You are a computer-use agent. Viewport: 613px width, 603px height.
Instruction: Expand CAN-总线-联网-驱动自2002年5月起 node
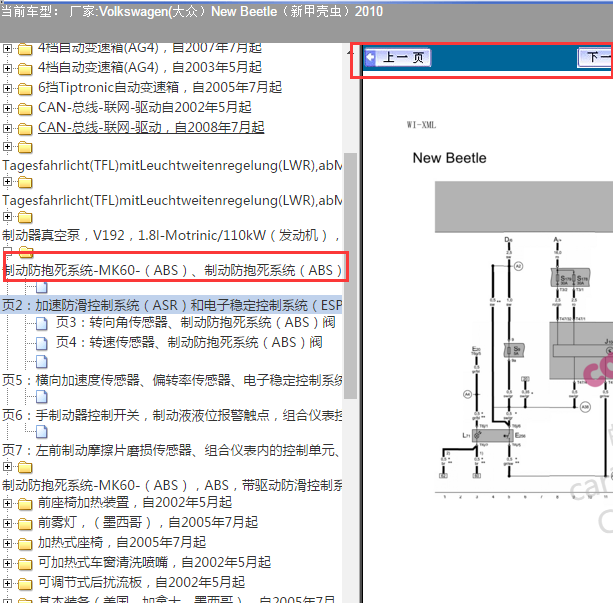[7, 108]
